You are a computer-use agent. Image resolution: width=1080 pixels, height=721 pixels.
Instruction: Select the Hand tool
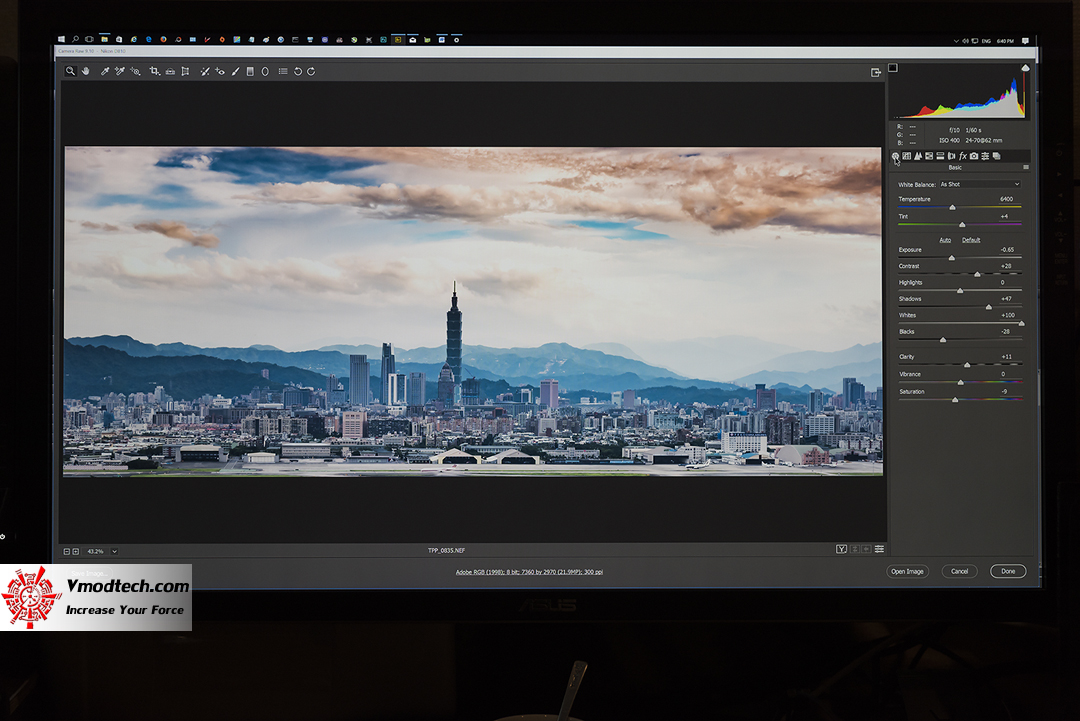pyautogui.click(x=86, y=71)
